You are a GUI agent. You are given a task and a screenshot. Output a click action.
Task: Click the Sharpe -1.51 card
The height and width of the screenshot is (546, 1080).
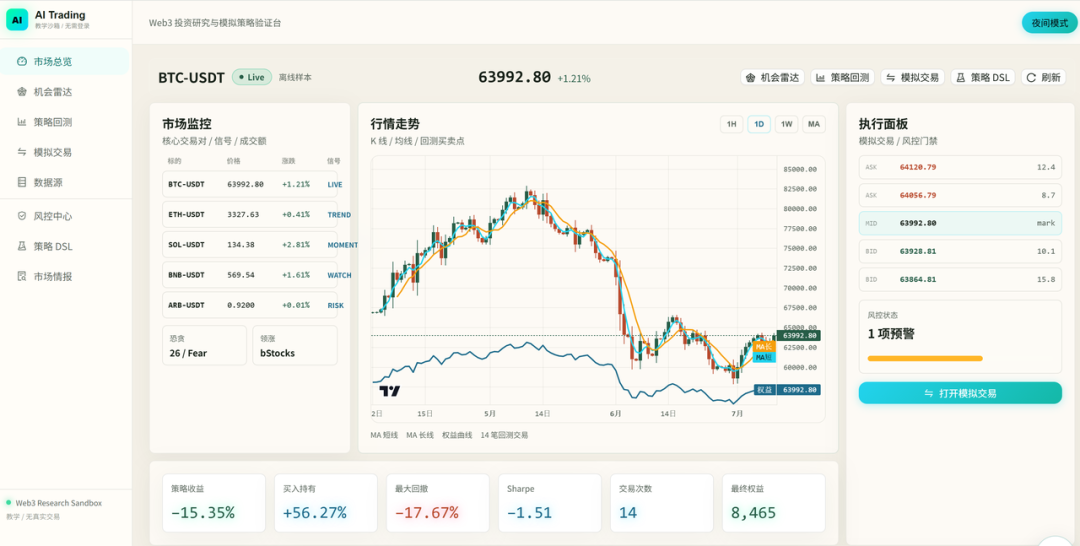550,503
